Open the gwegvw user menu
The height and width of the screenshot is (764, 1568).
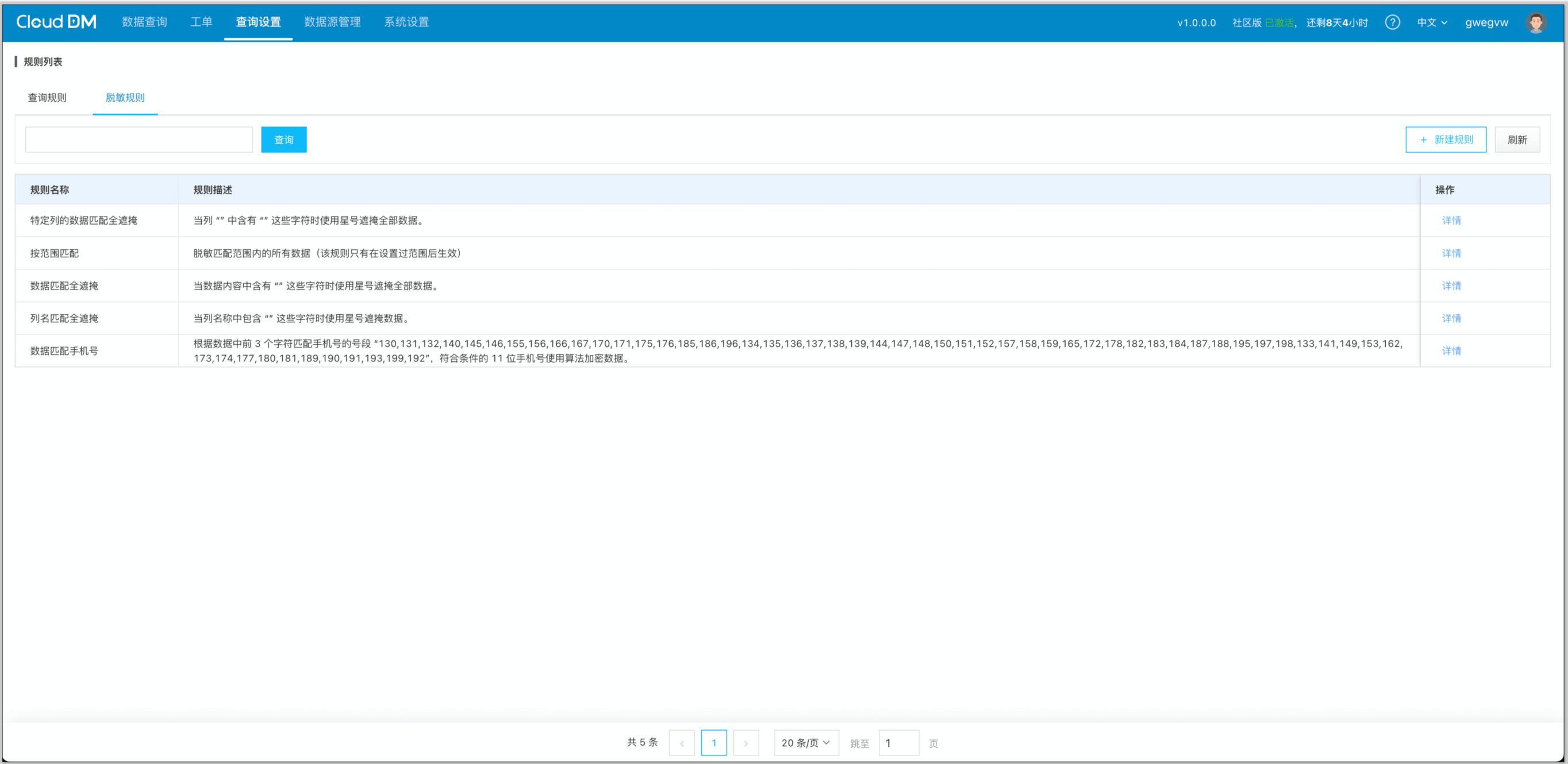1486,22
